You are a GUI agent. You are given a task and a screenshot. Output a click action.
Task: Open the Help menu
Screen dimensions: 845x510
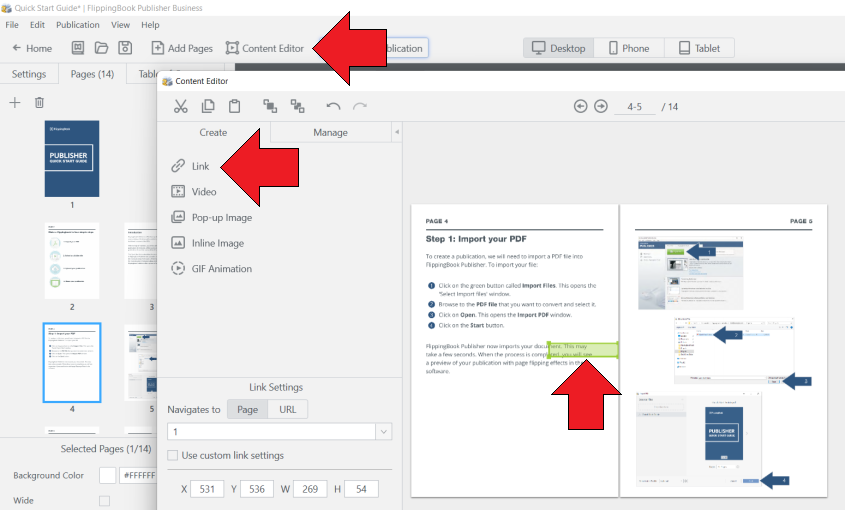(150, 25)
